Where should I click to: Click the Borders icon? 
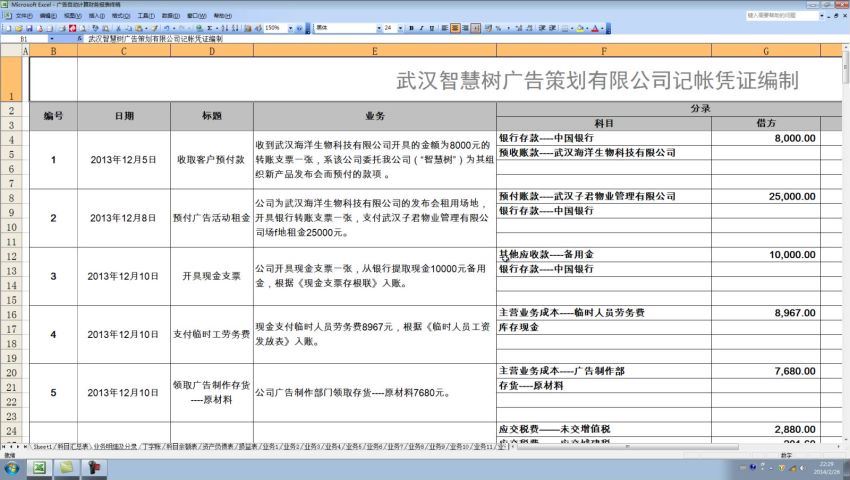565,28
